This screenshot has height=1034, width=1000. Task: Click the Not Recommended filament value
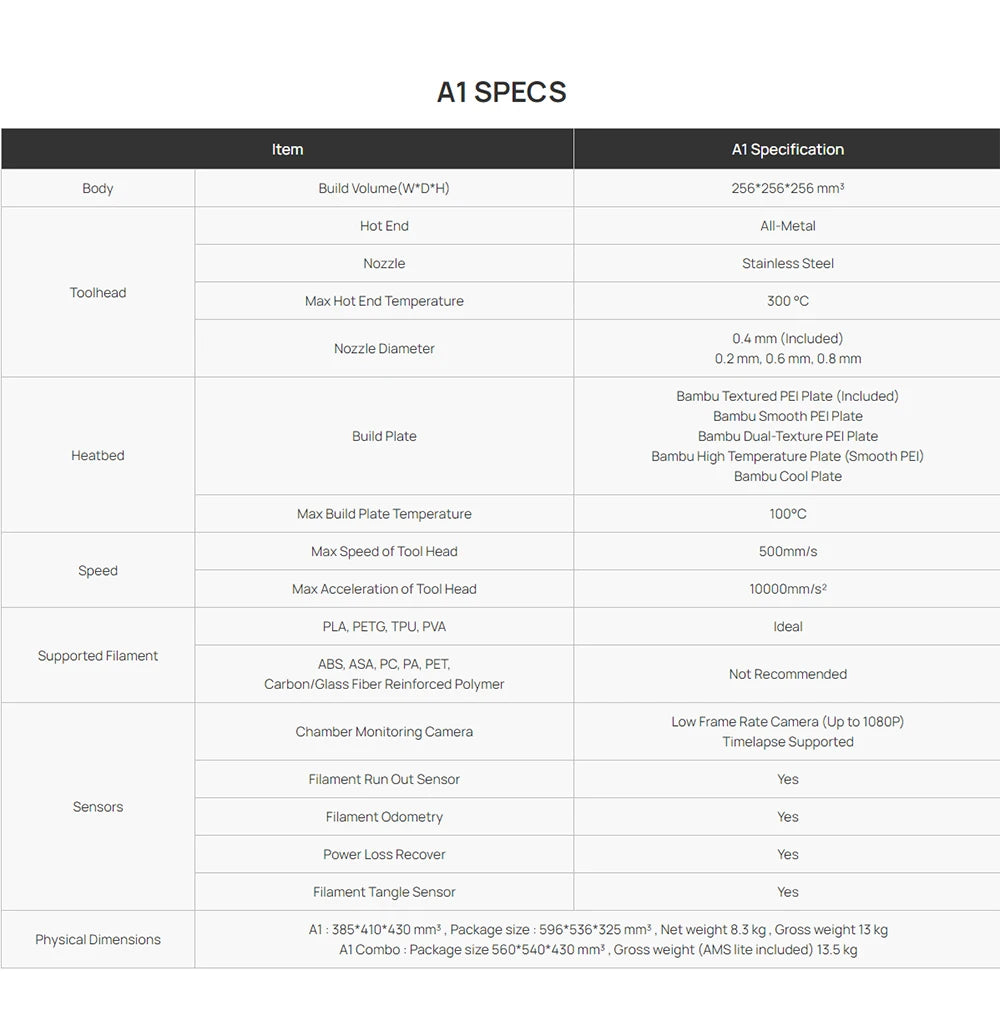(788, 674)
